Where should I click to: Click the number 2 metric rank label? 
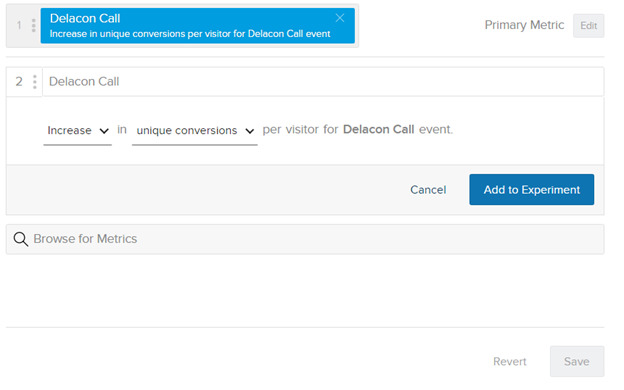[19, 82]
